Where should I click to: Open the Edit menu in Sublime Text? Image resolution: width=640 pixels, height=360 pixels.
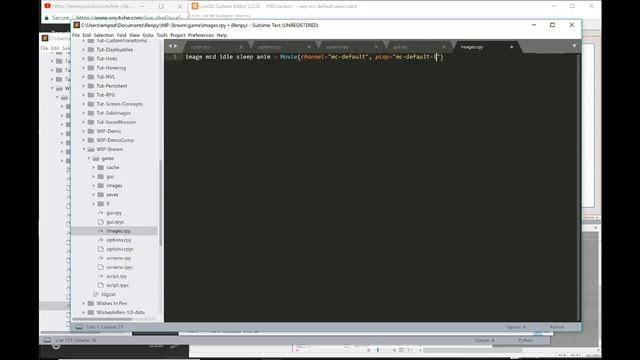coord(87,35)
